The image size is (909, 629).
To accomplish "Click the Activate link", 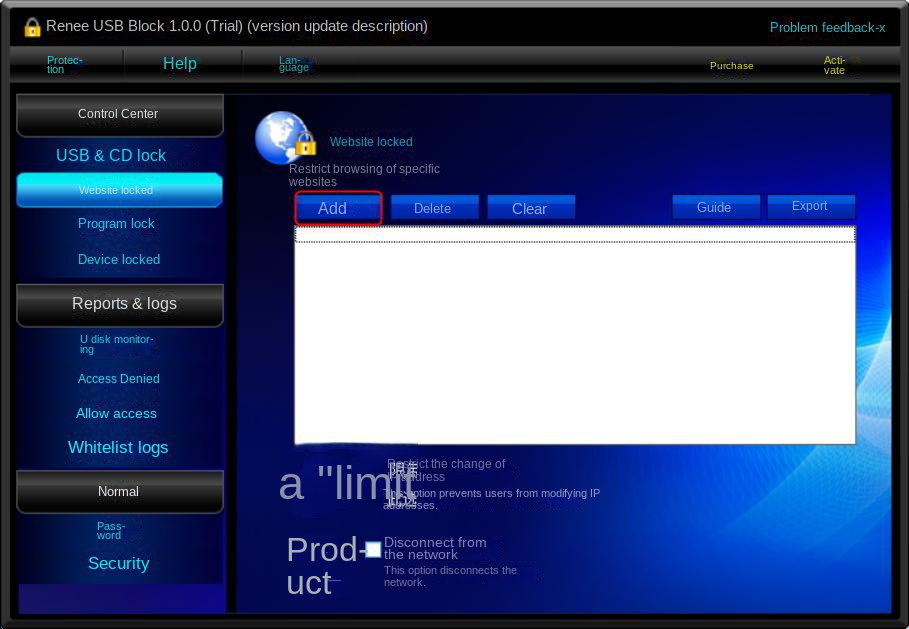I will (x=834, y=66).
